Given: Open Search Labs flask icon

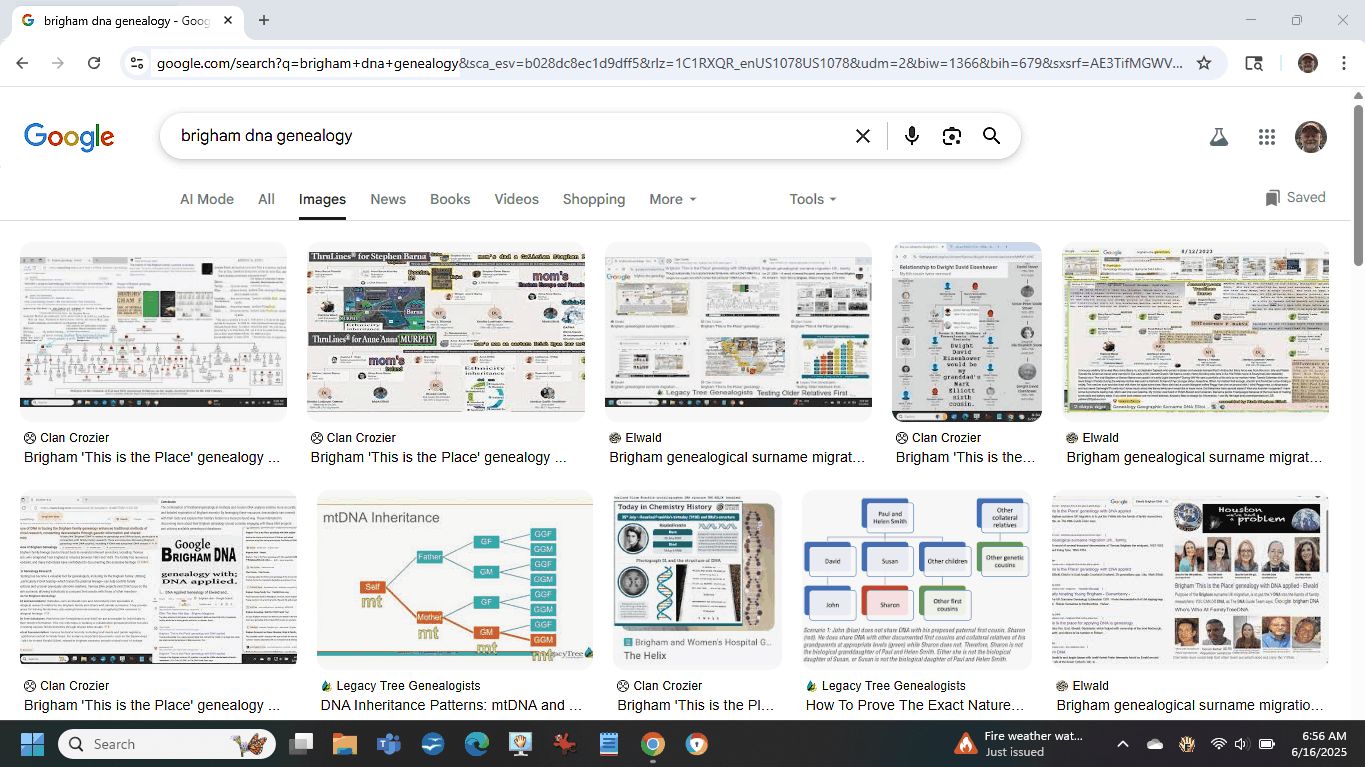Looking at the screenshot, I should pyautogui.click(x=1218, y=137).
